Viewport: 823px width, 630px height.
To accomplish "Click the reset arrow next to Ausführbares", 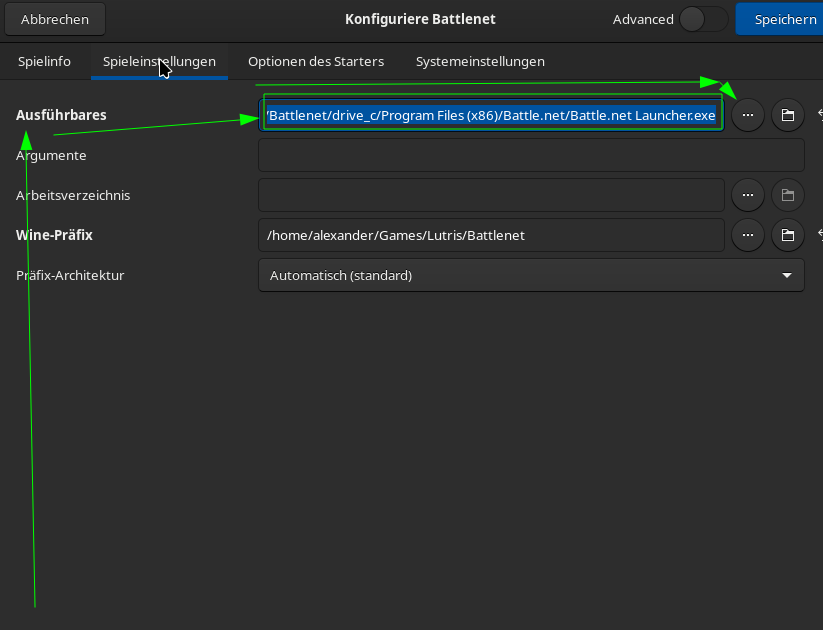I will click(819, 115).
